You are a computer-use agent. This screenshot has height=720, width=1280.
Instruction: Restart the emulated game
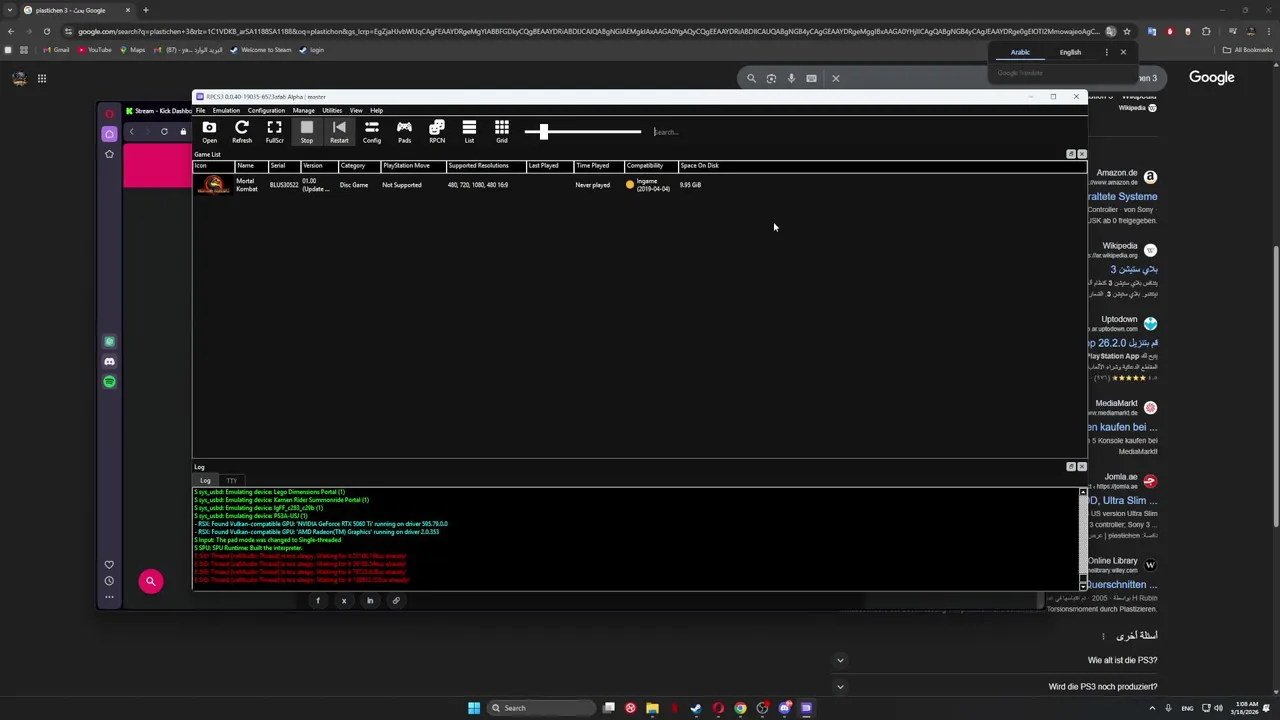(x=339, y=131)
